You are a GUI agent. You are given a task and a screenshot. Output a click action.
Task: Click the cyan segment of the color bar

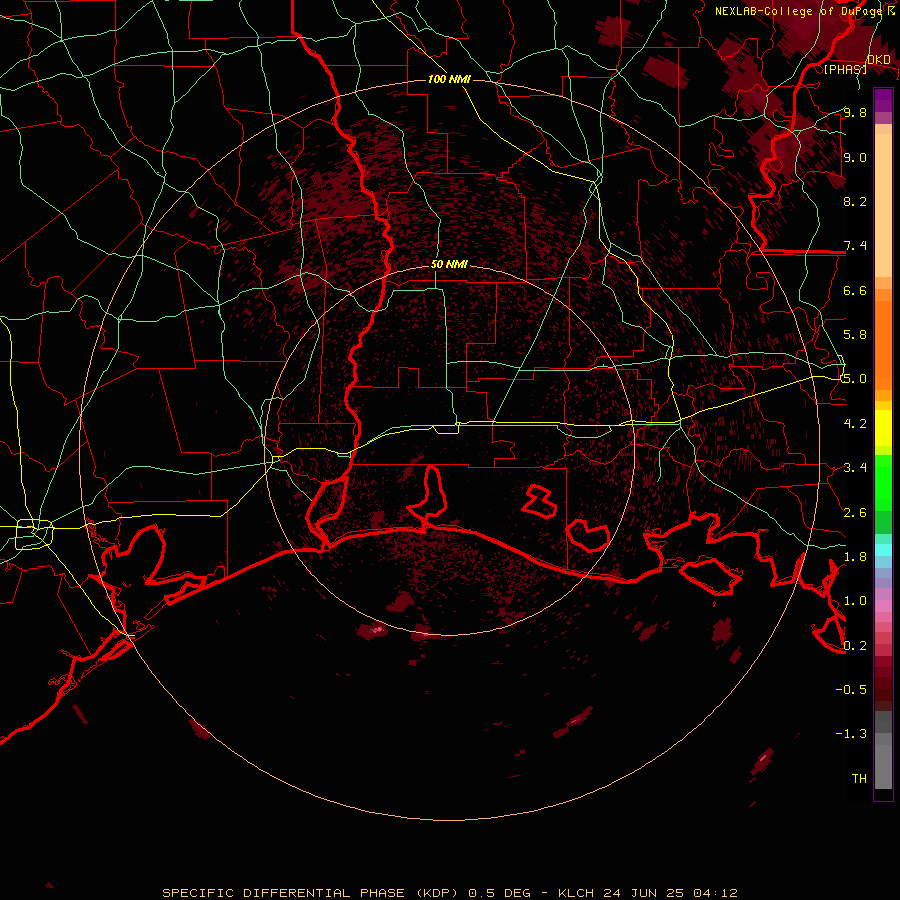tap(883, 550)
